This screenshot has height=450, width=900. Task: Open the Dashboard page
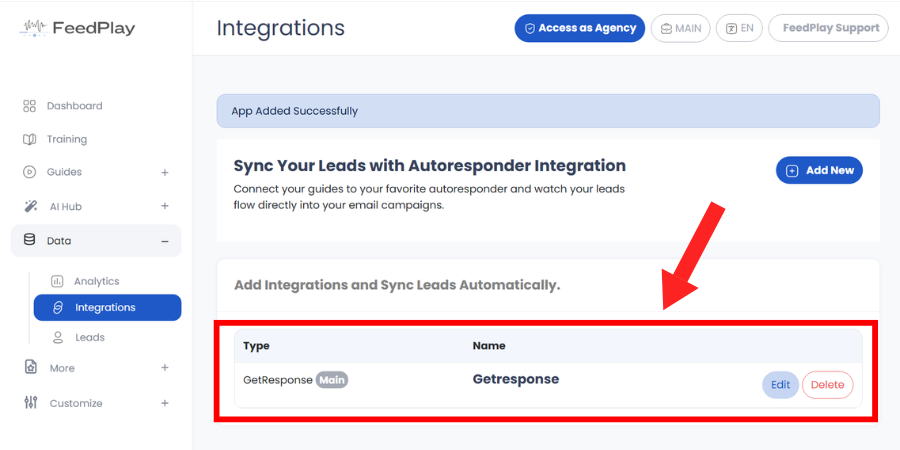[75, 106]
